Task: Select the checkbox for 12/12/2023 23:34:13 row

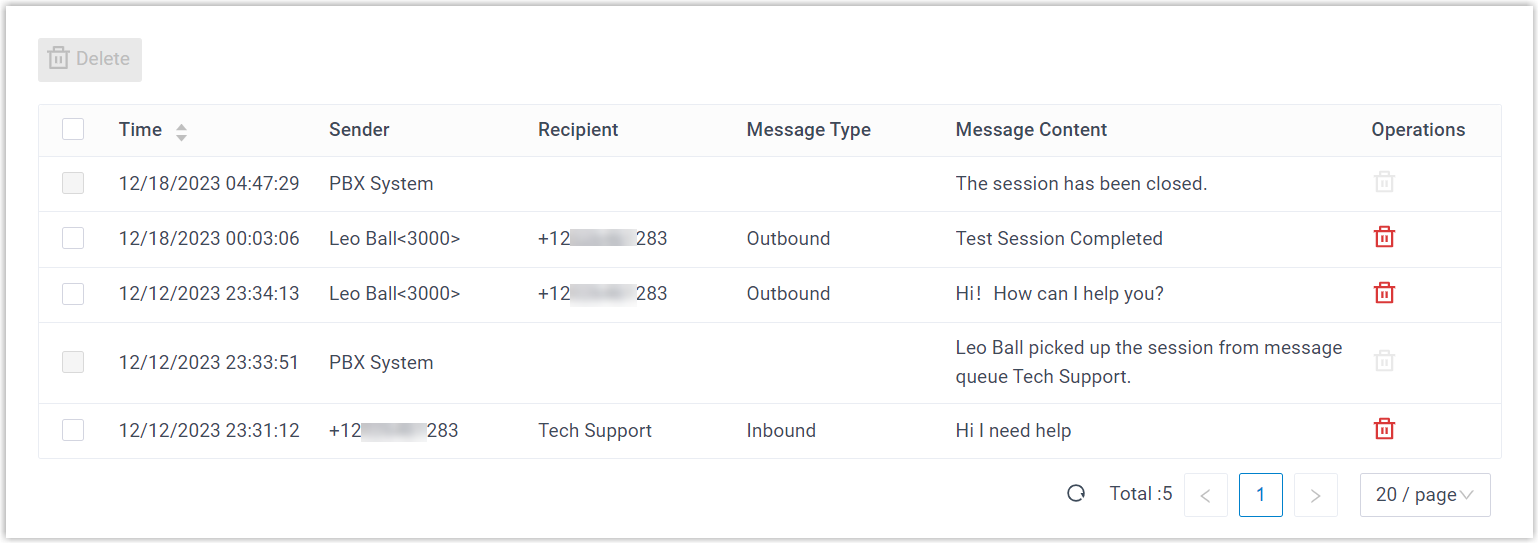Action: click(73, 293)
